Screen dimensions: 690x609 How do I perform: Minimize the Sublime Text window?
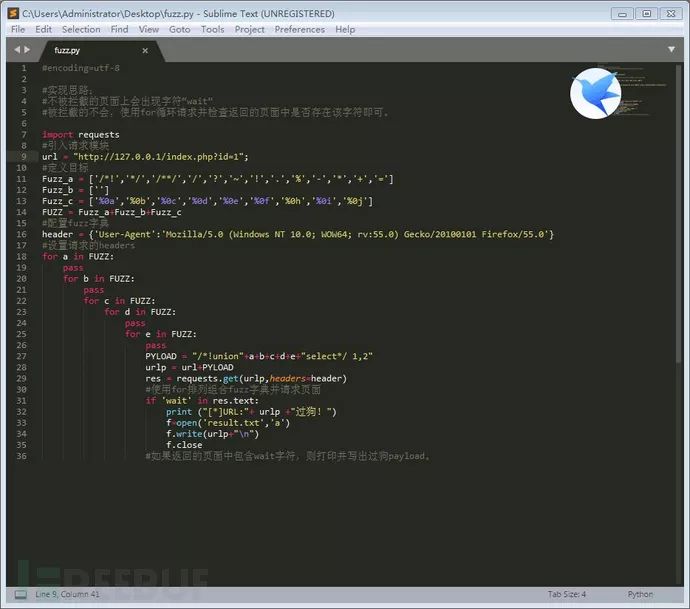point(624,13)
